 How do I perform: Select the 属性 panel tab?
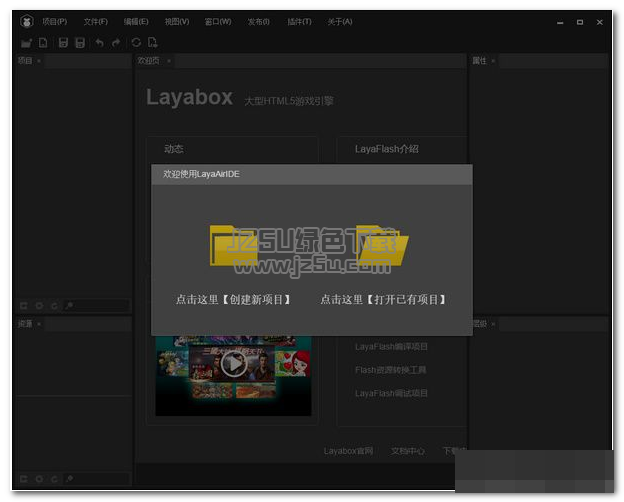(x=479, y=61)
